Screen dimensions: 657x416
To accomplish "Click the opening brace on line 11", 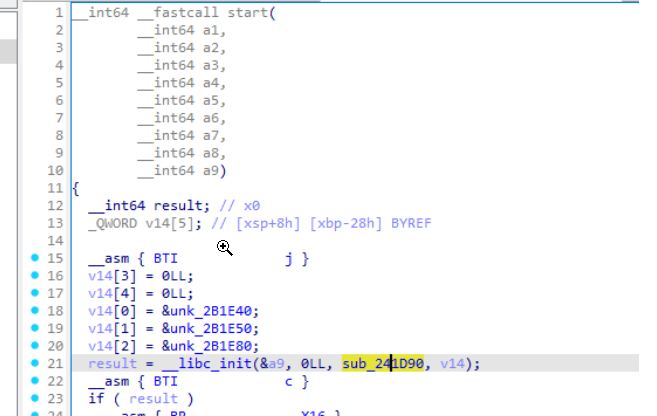I will (76, 189).
